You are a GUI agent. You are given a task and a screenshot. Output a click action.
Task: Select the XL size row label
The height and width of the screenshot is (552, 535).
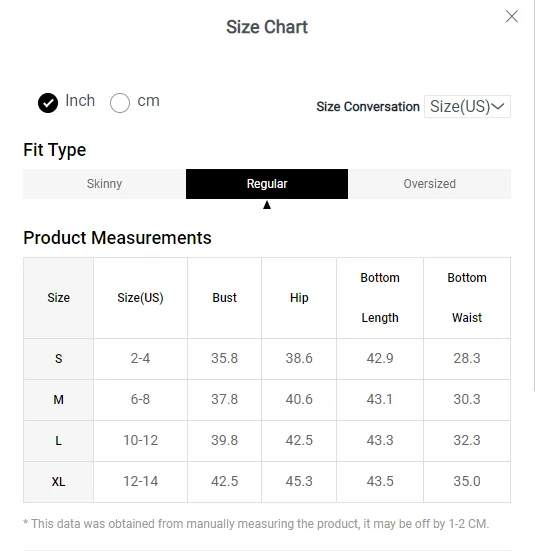[58, 482]
